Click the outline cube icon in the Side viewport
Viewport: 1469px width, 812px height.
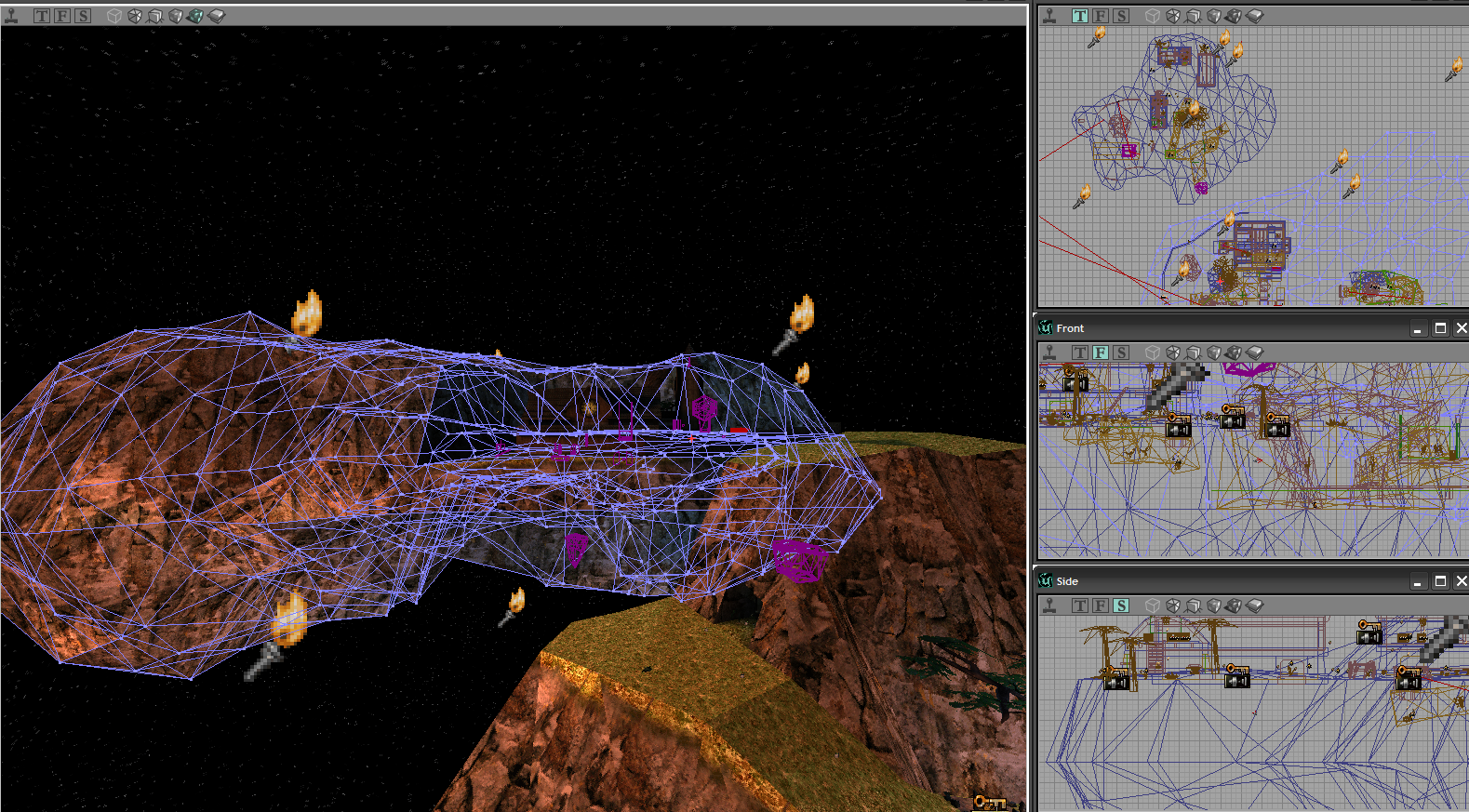[1153, 606]
